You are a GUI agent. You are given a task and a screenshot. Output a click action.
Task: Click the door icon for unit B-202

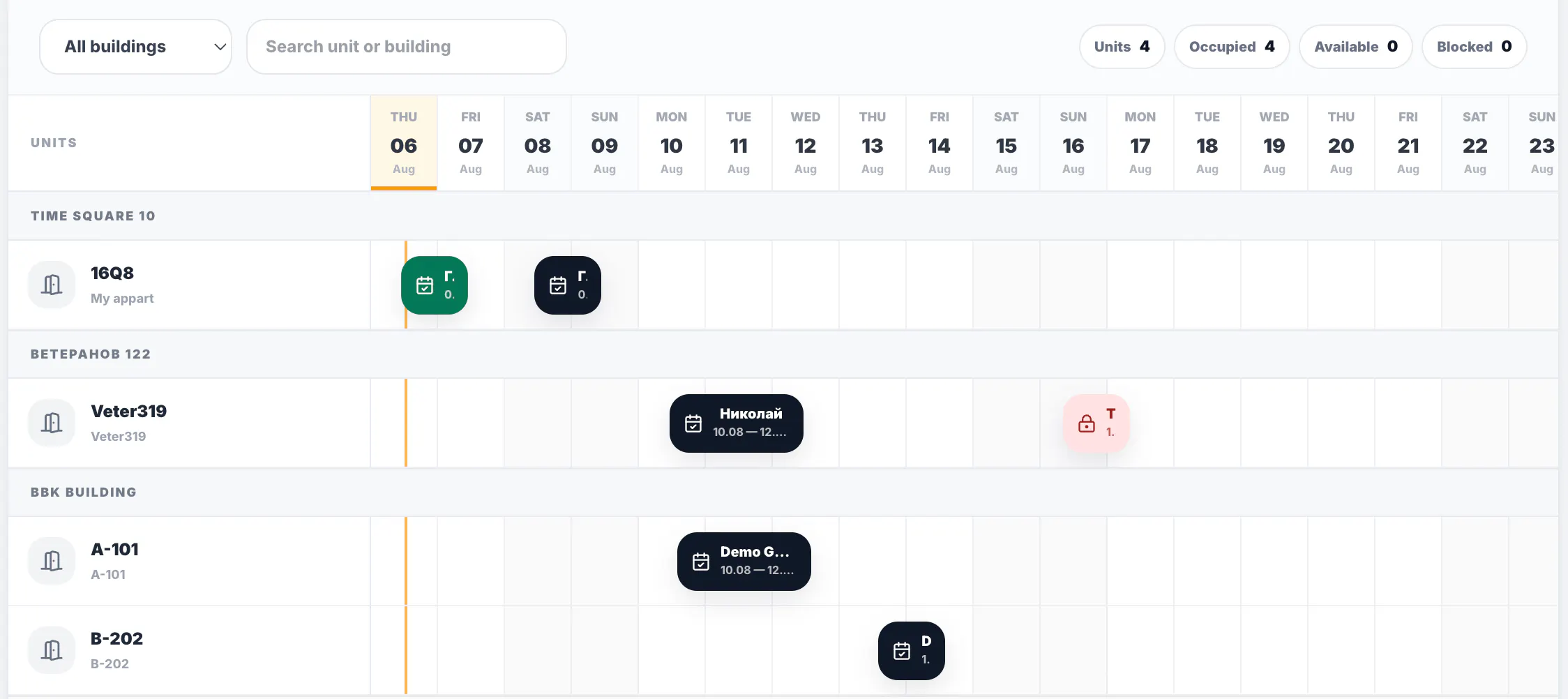[x=52, y=650]
